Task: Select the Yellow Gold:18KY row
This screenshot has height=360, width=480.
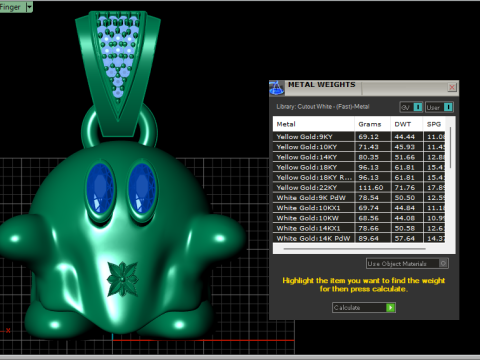Action: pyautogui.click(x=359, y=167)
